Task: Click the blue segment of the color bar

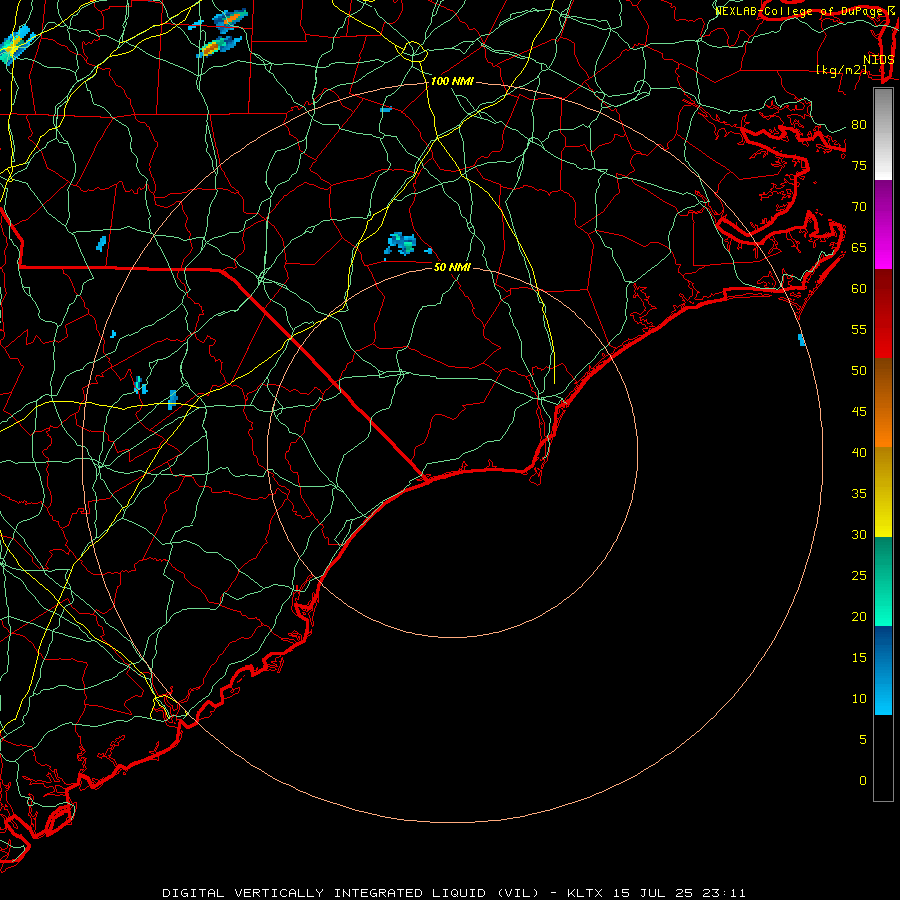Action: (883, 670)
